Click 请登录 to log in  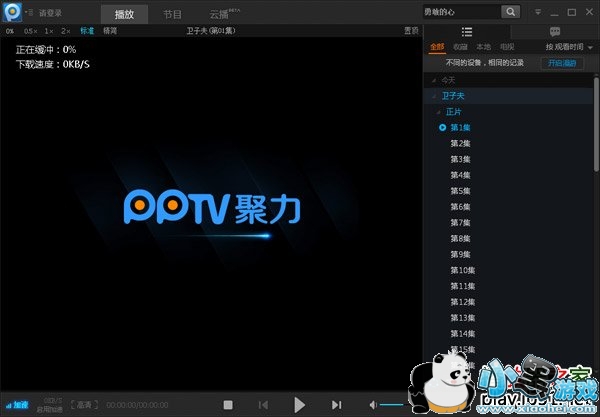pos(50,13)
